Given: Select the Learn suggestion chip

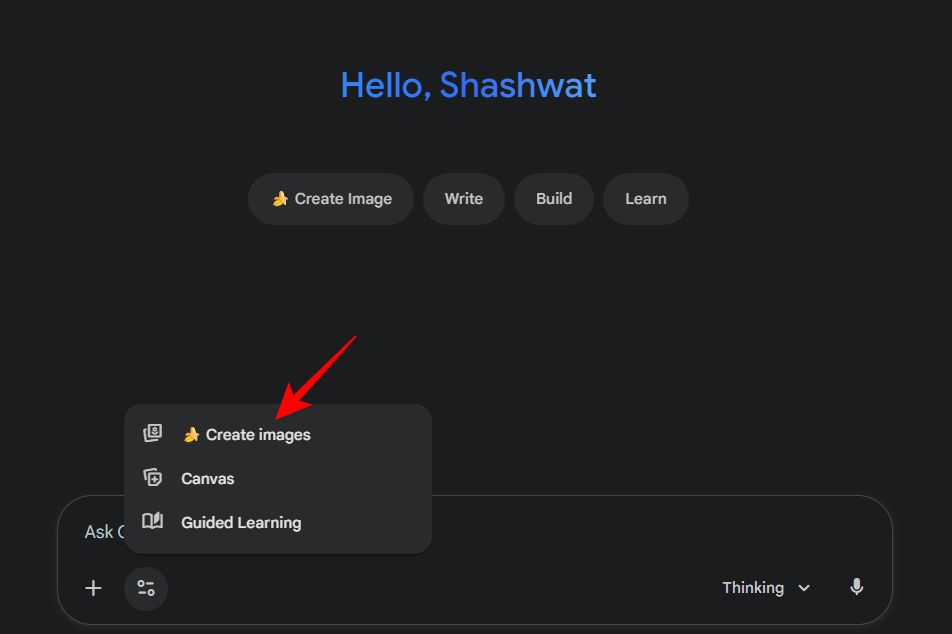Looking at the screenshot, I should pyautogui.click(x=646, y=199).
